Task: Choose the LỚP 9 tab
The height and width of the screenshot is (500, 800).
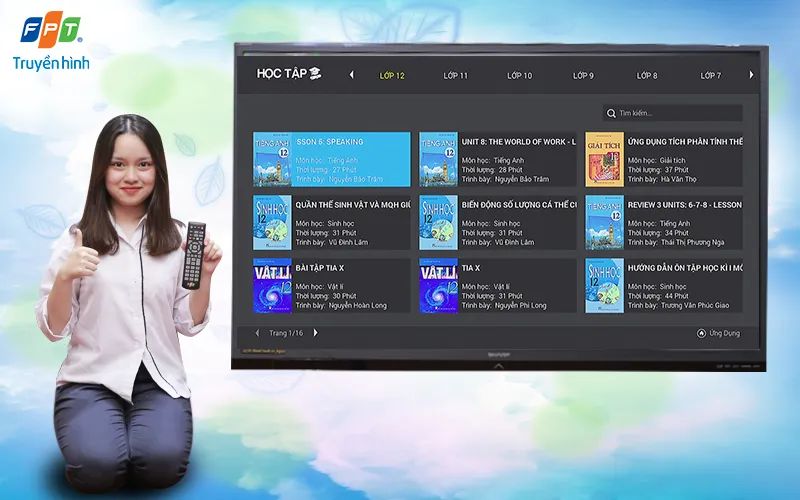Action: pyautogui.click(x=583, y=76)
